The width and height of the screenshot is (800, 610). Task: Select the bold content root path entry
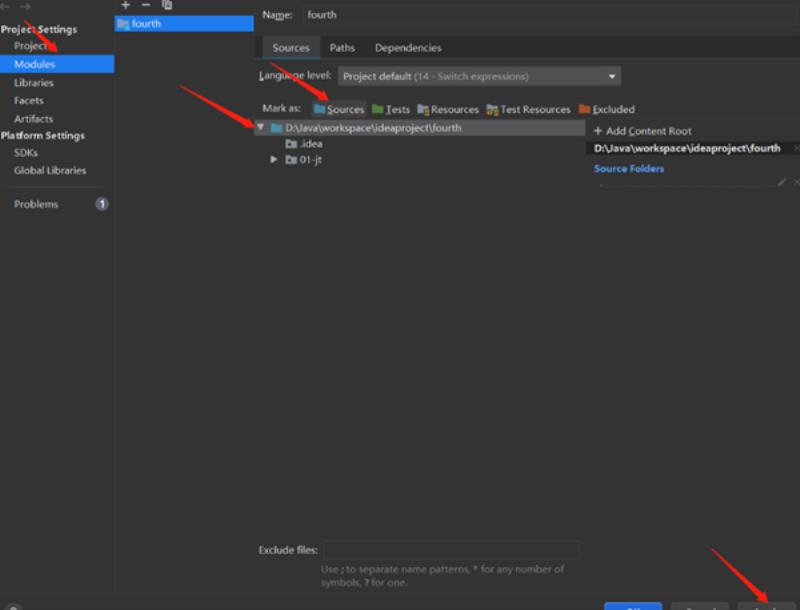(x=687, y=148)
